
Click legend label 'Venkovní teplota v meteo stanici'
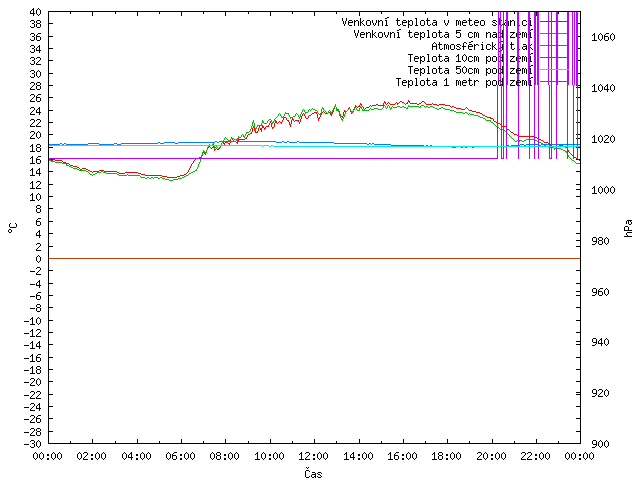tap(437, 22)
